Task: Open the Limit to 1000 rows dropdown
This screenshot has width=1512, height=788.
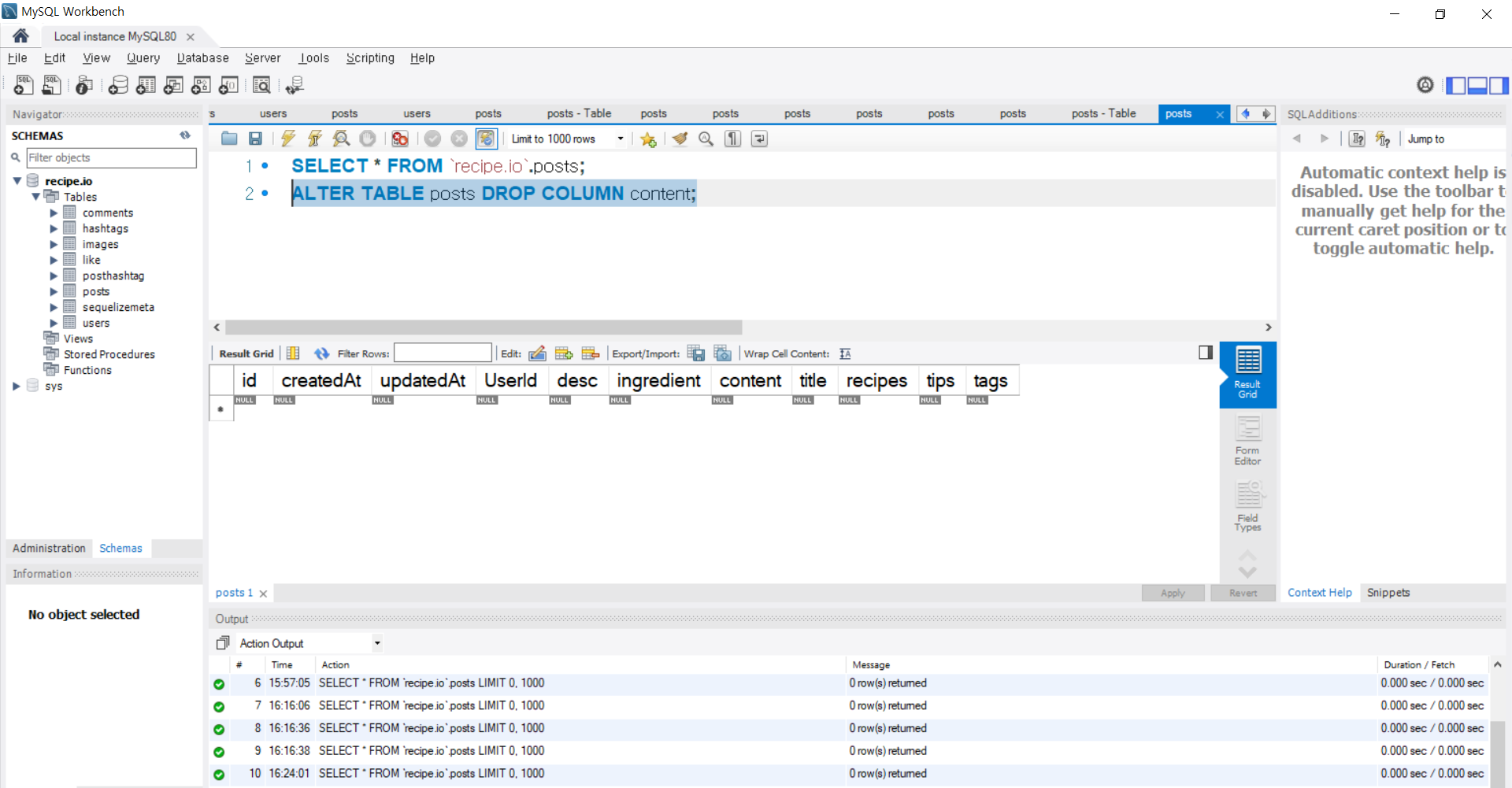Action: [621, 139]
